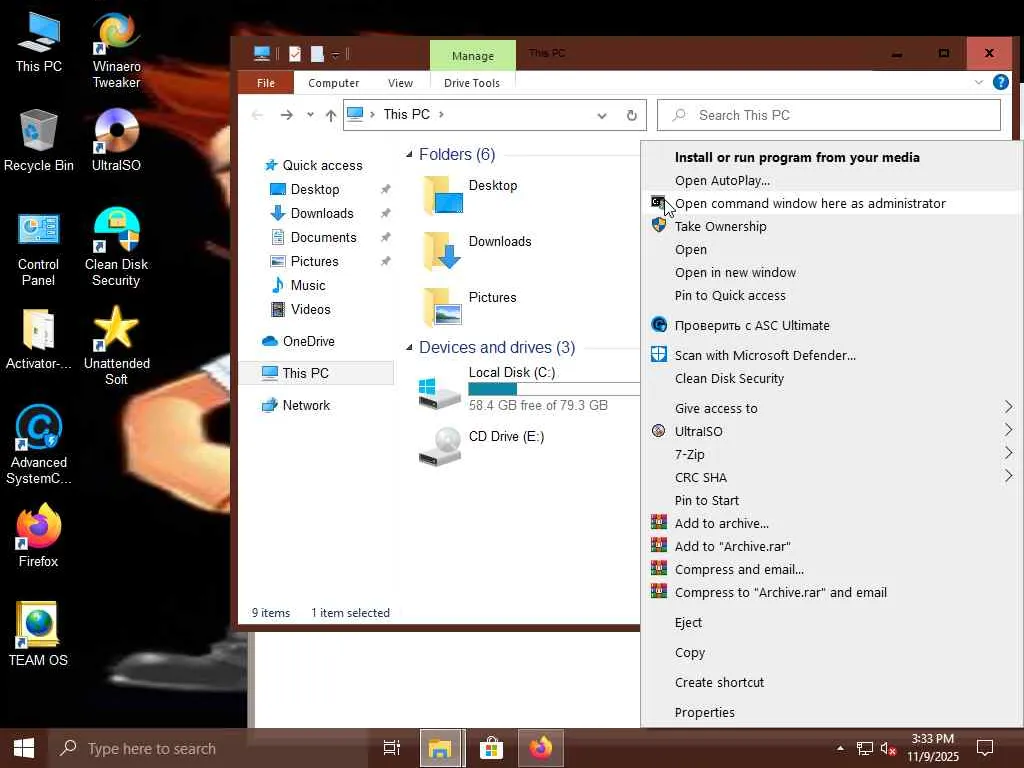This screenshot has height=768, width=1024.
Task: Choose Open command window here as administrator
Action: 831,203
